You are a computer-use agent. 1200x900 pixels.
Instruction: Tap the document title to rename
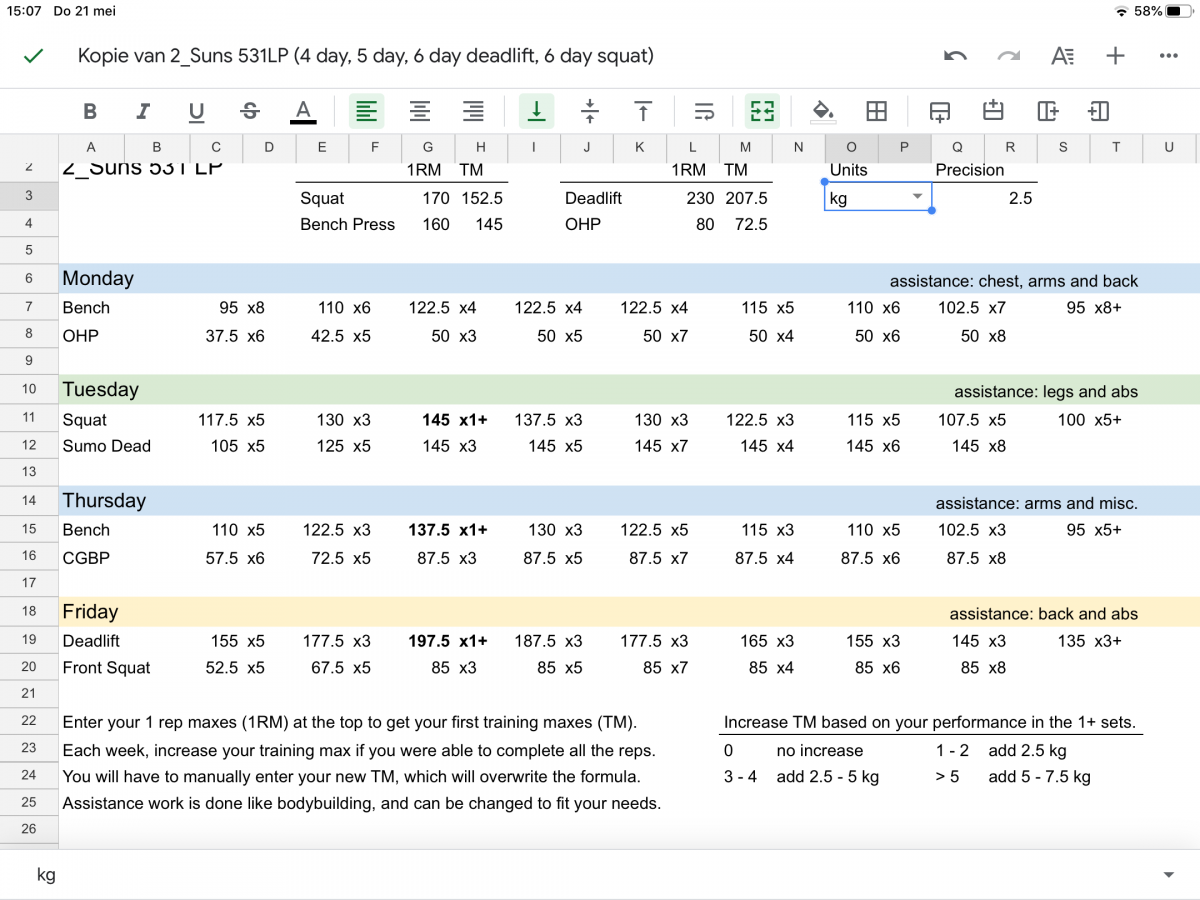365,56
